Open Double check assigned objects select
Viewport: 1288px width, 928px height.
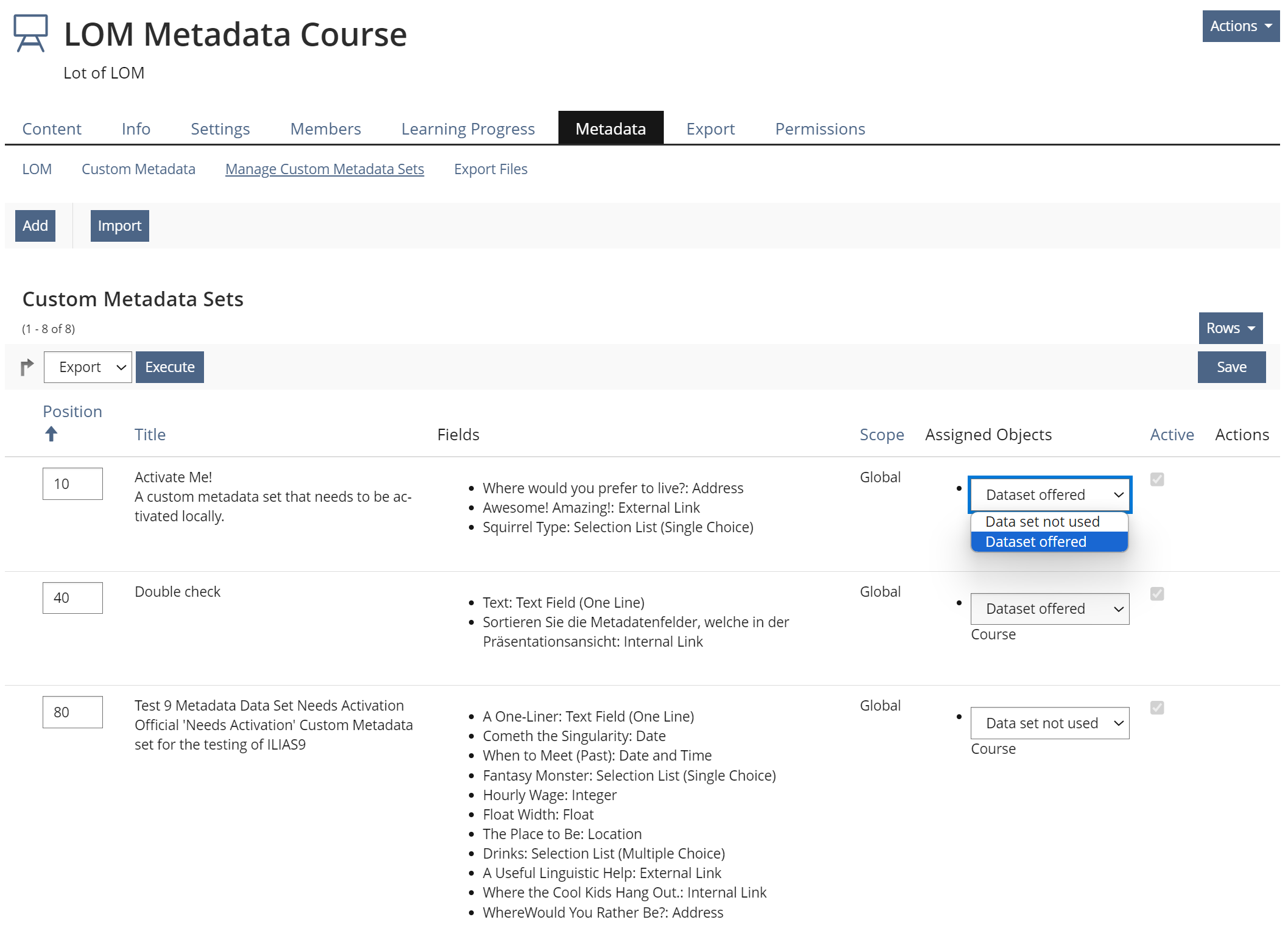pyautogui.click(x=1049, y=609)
